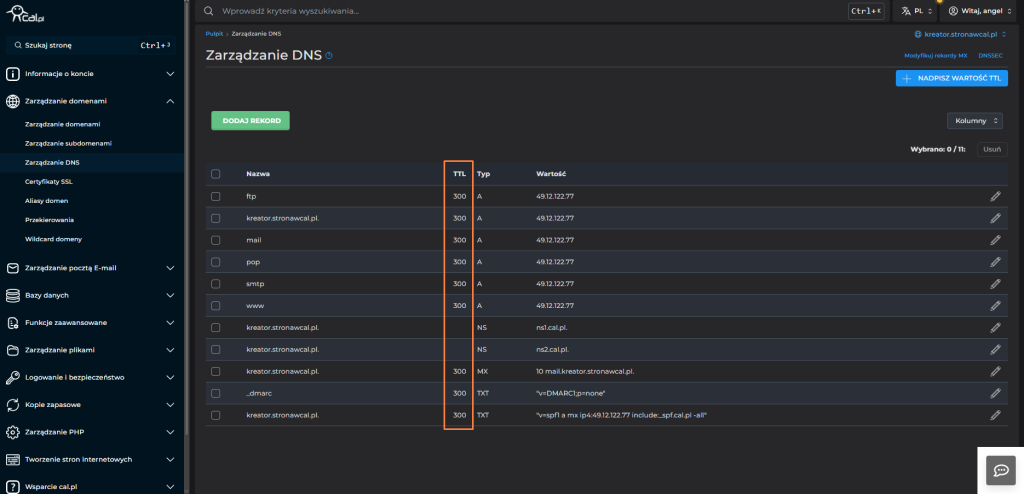Click the Kopie zapasowe refresh icon
This screenshot has width=1024, height=494.
12,405
